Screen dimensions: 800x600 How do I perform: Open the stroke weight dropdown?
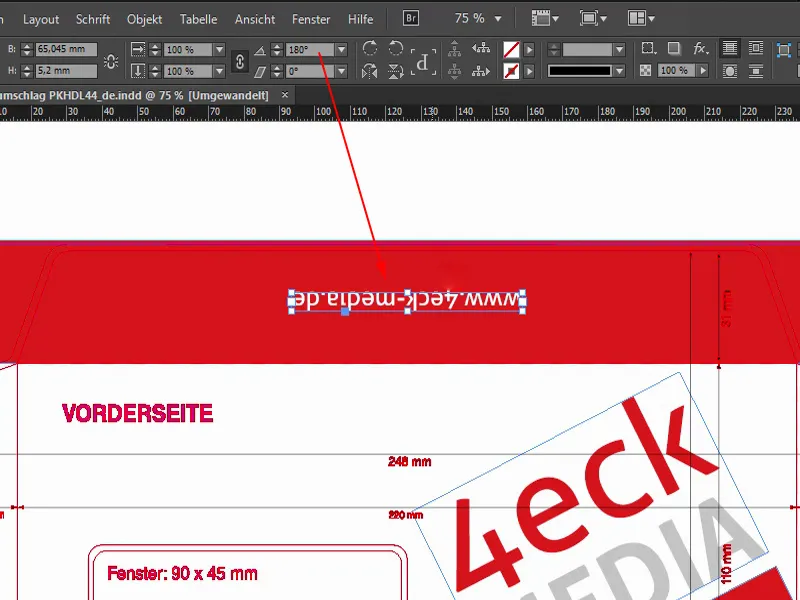click(619, 49)
